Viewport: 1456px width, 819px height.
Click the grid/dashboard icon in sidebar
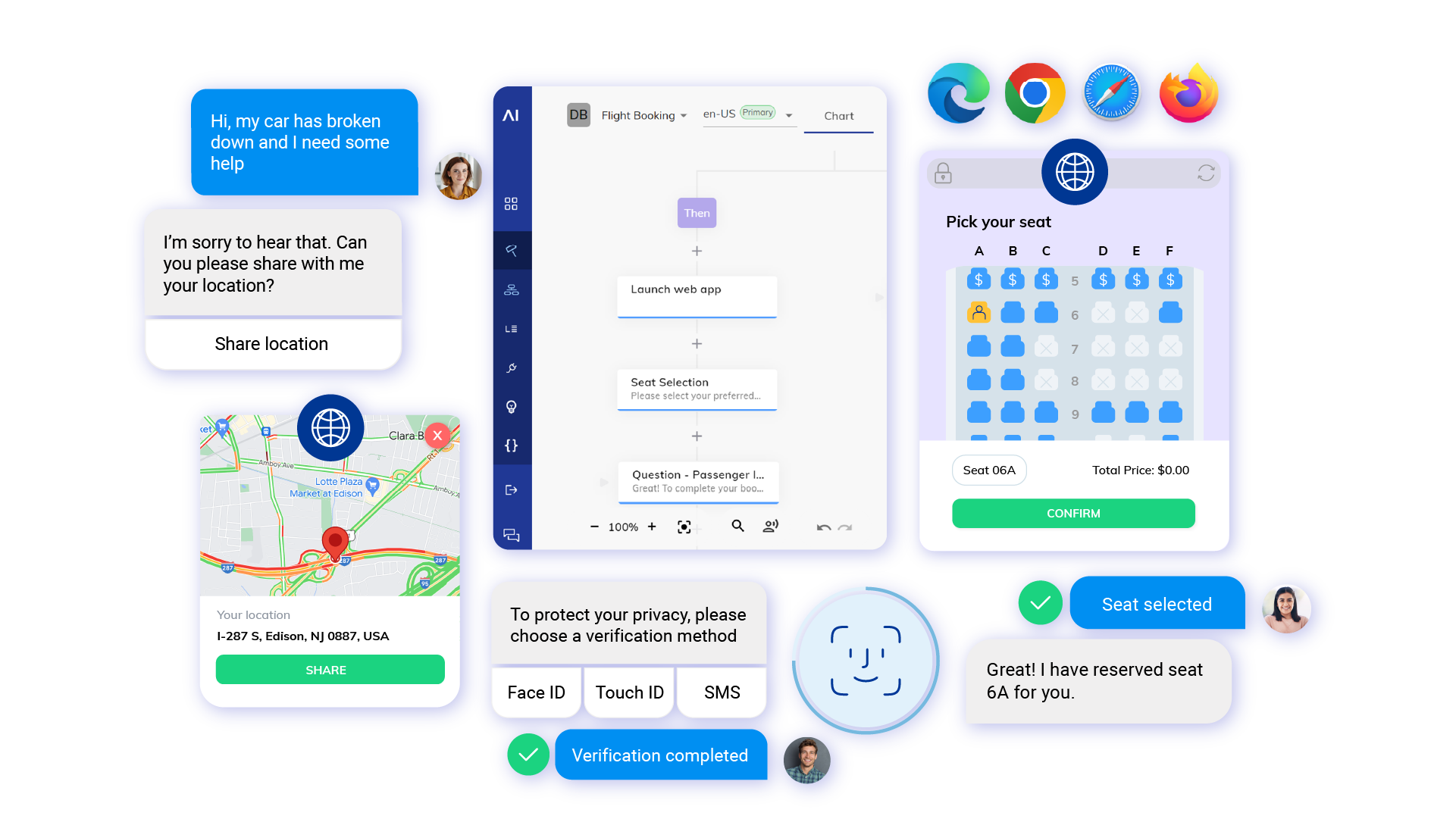tap(511, 203)
